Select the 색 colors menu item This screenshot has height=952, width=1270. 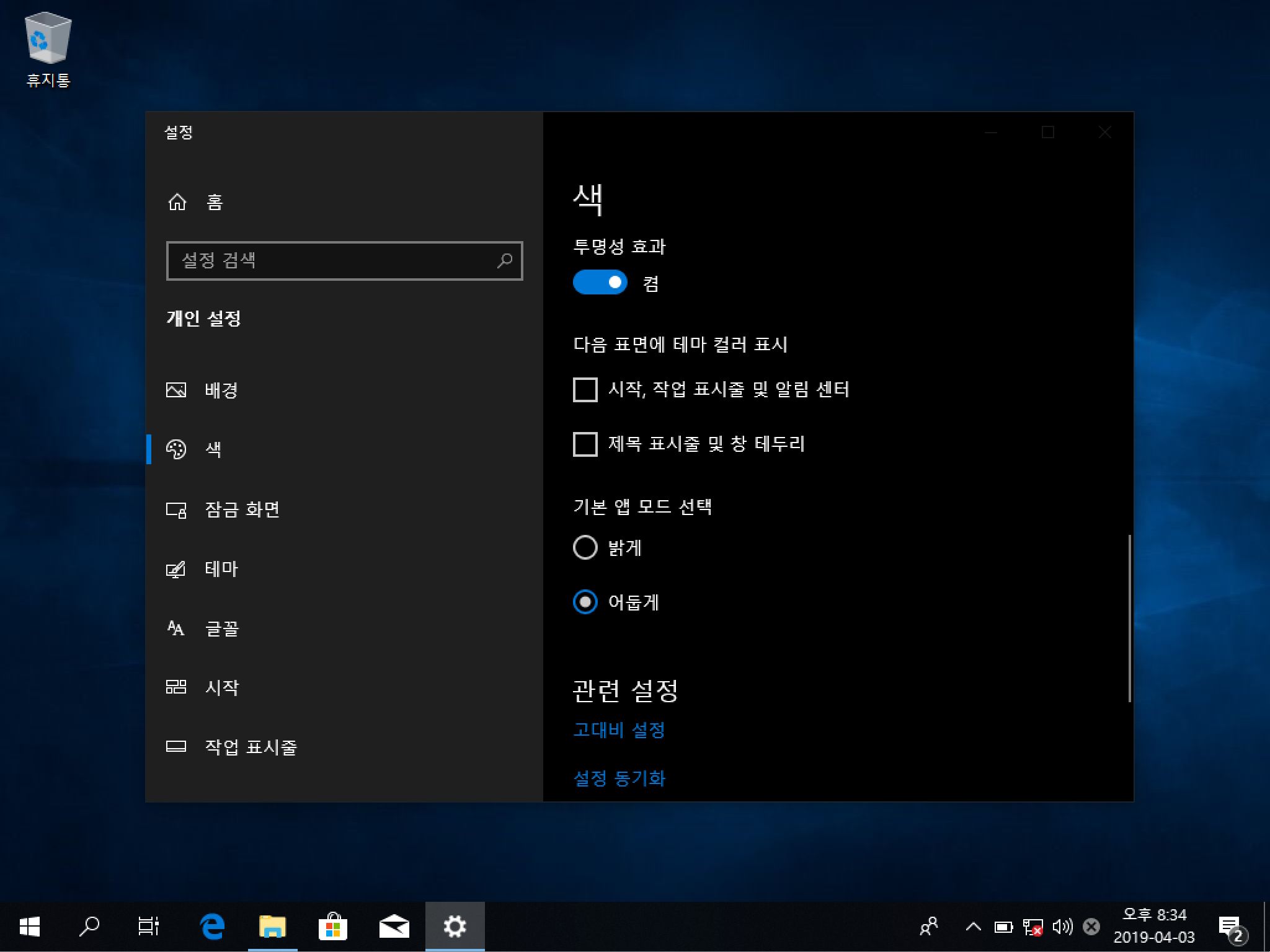(213, 449)
